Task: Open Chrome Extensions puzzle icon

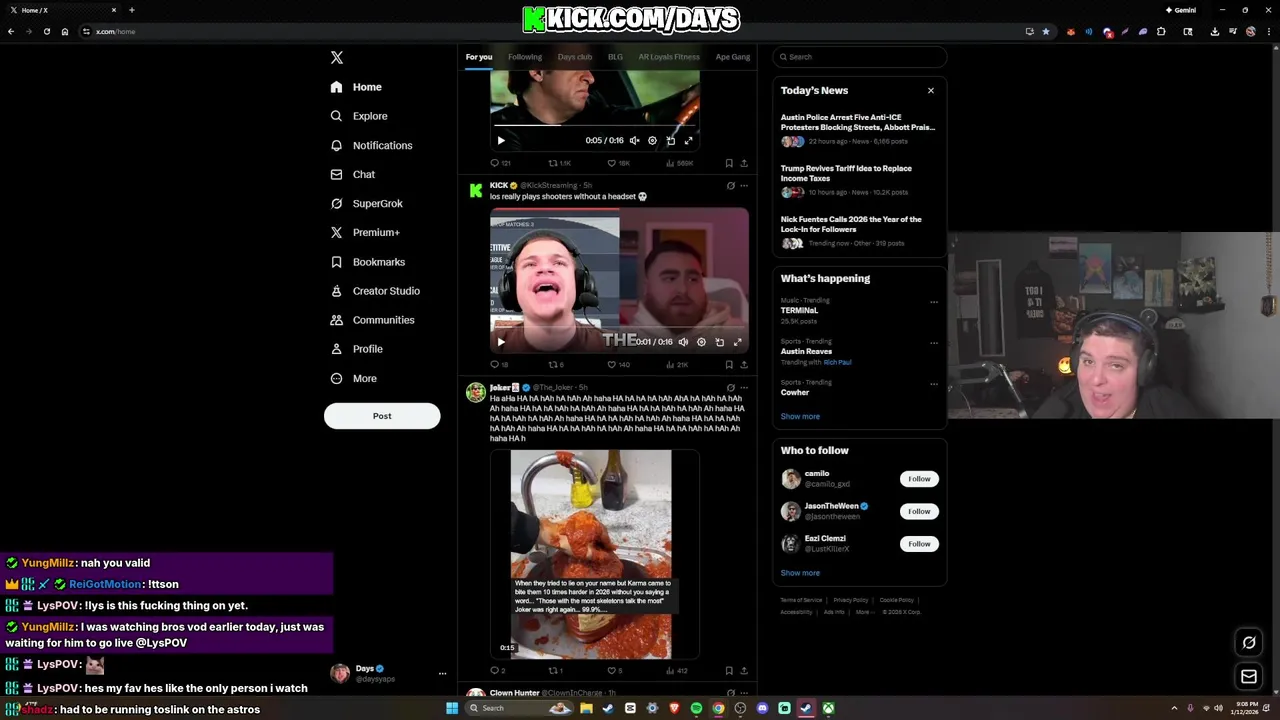Action: [1161, 31]
